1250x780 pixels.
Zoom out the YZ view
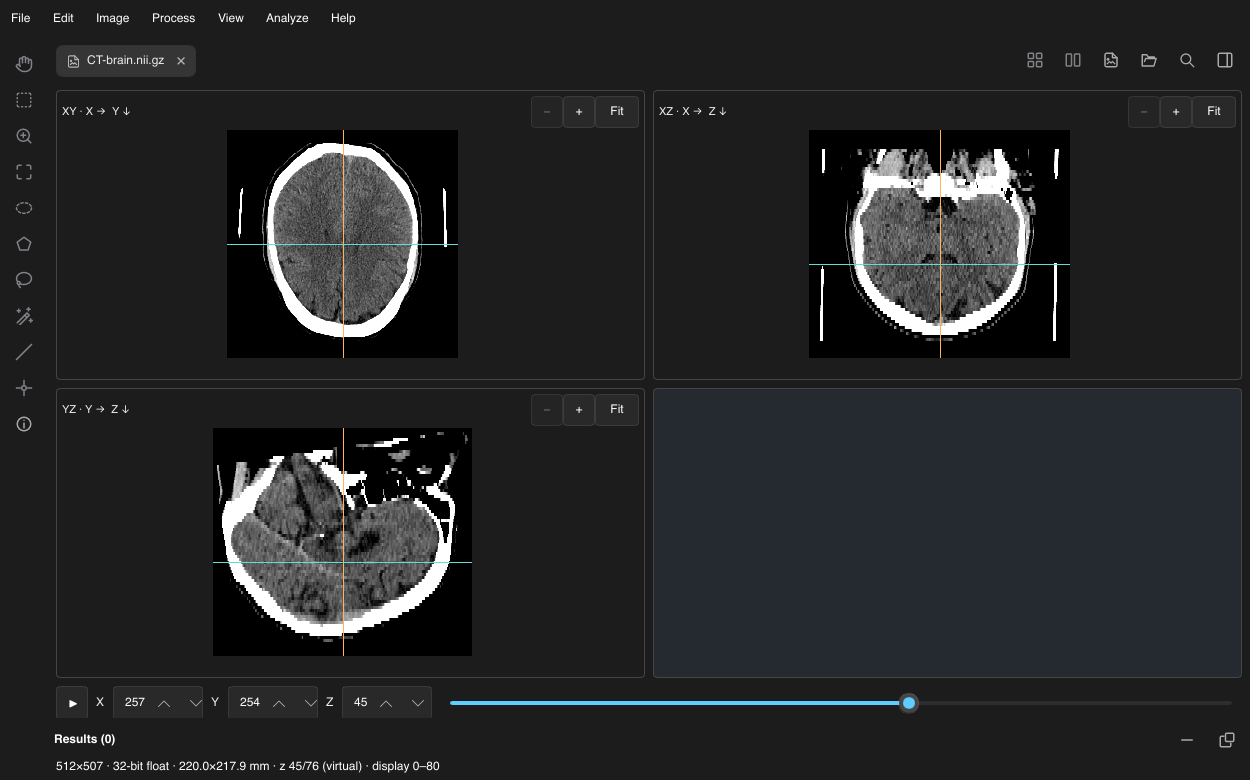[547, 410]
